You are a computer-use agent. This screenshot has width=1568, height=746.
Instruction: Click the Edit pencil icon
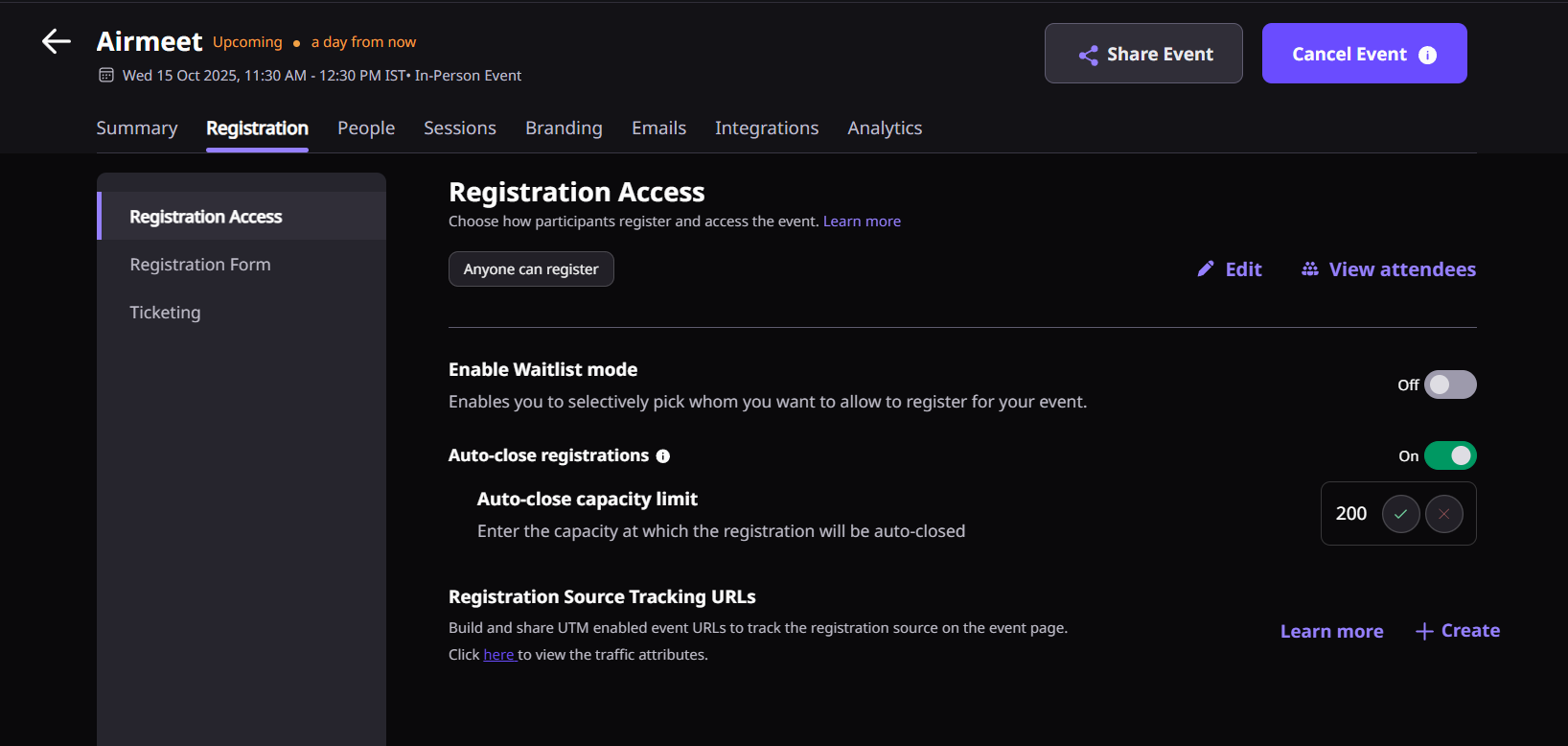point(1206,269)
